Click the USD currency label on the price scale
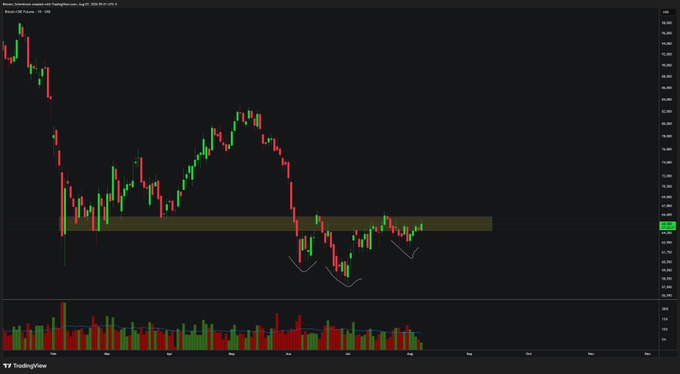680x374 pixels. [667, 12]
